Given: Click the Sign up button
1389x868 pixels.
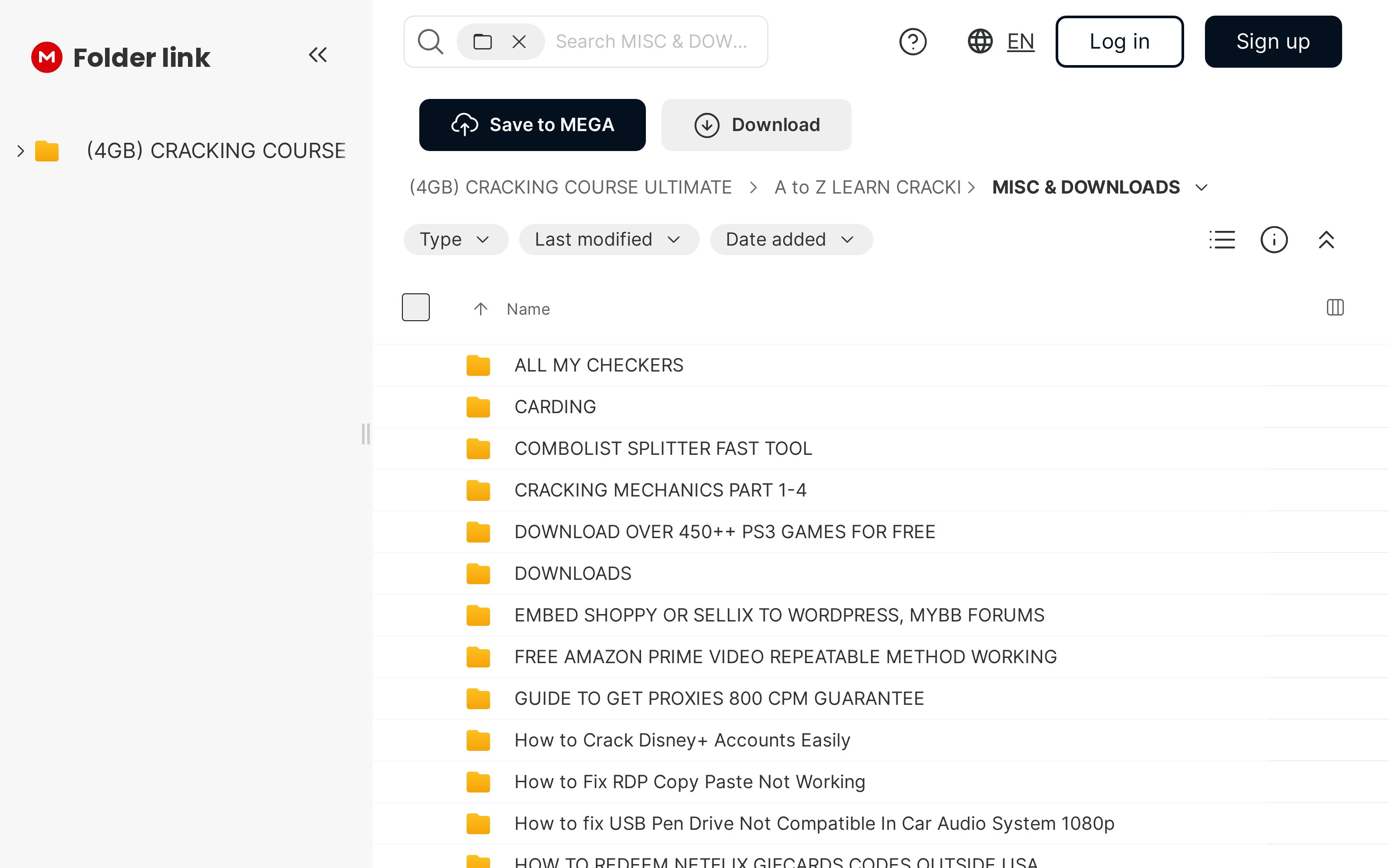Looking at the screenshot, I should pyautogui.click(x=1273, y=41).
